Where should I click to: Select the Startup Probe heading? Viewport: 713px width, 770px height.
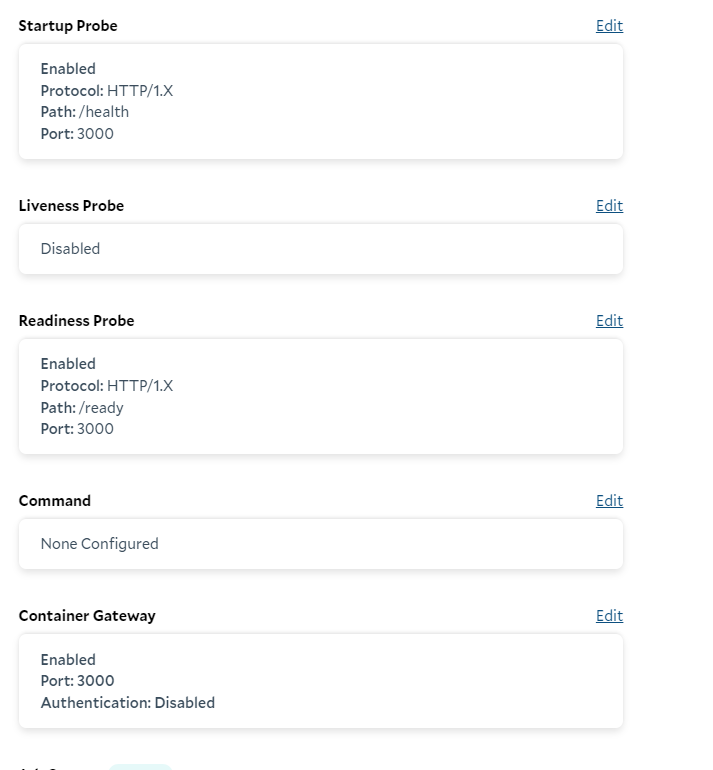[x=68, y=26]
